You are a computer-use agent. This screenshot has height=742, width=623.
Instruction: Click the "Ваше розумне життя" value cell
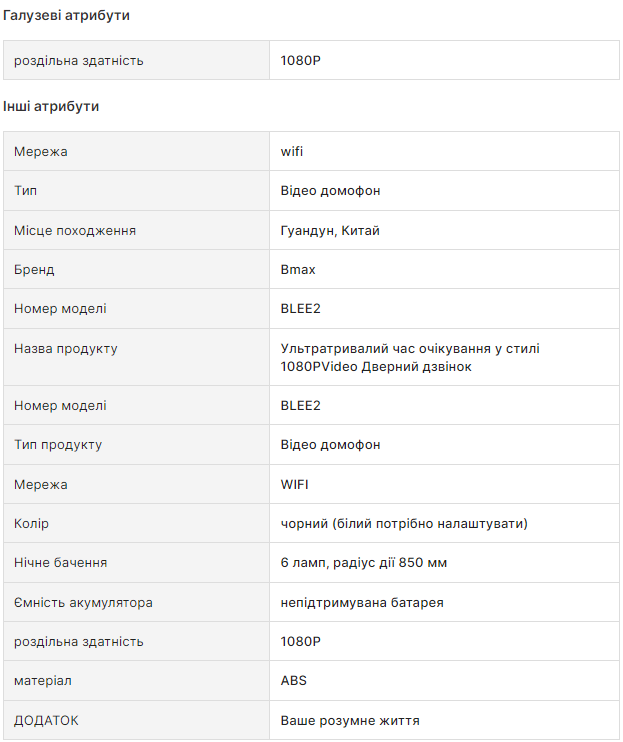pos(350,720)
